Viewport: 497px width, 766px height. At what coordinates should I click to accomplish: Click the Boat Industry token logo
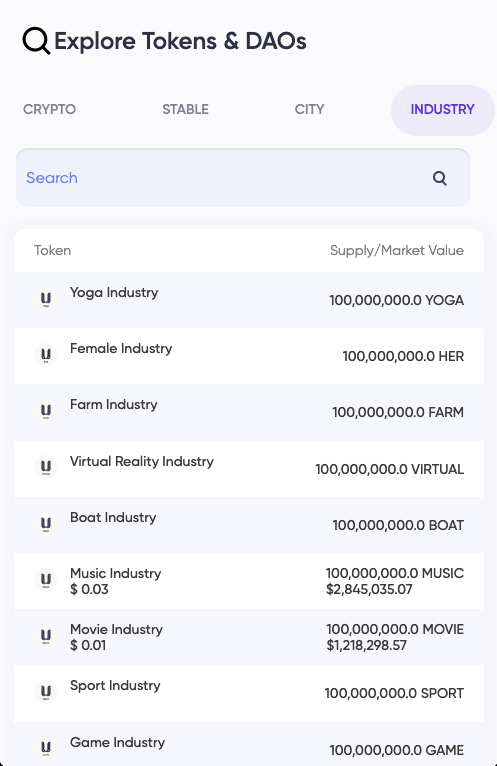[46, 524]
